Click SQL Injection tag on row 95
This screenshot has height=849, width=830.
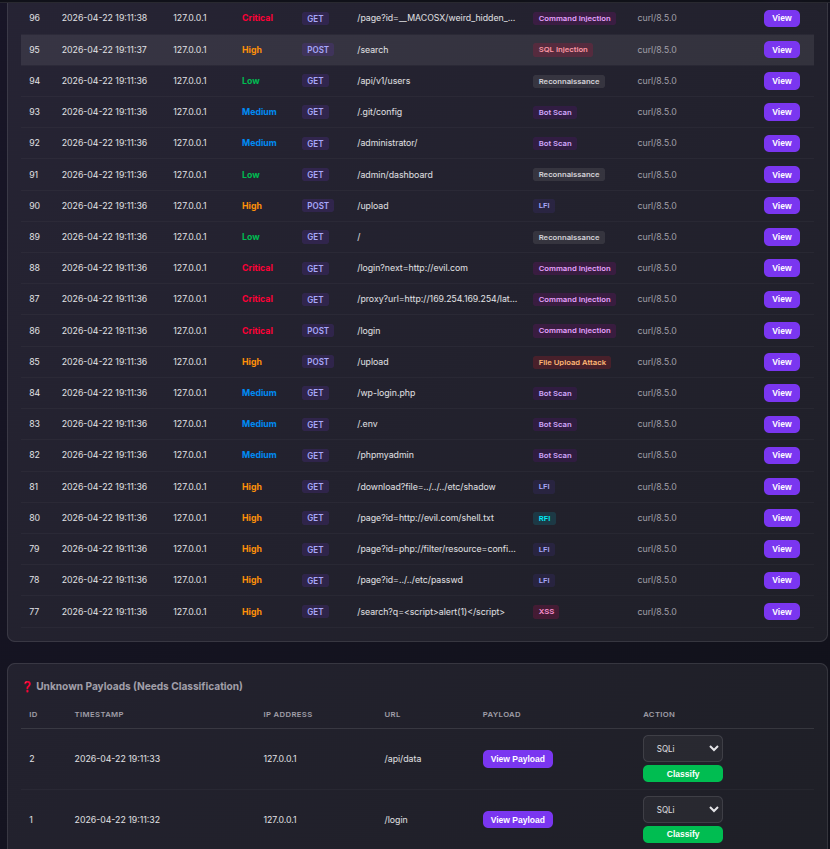coord(563,50)
